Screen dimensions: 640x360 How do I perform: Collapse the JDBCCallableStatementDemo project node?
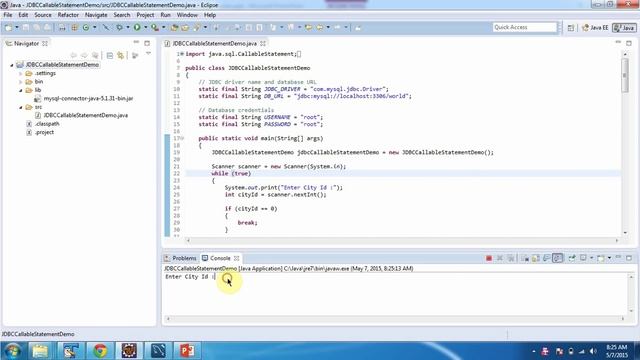point(12,64)
